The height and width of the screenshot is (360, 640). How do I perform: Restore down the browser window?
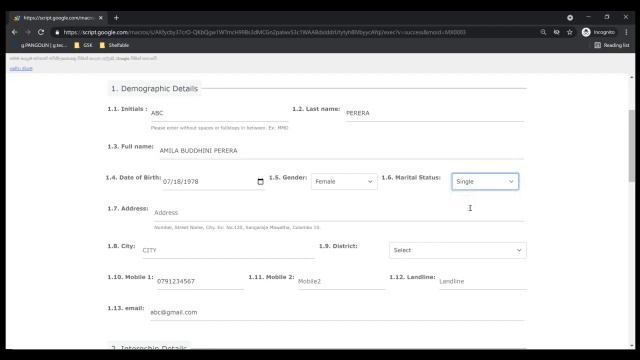pos(607,17)
